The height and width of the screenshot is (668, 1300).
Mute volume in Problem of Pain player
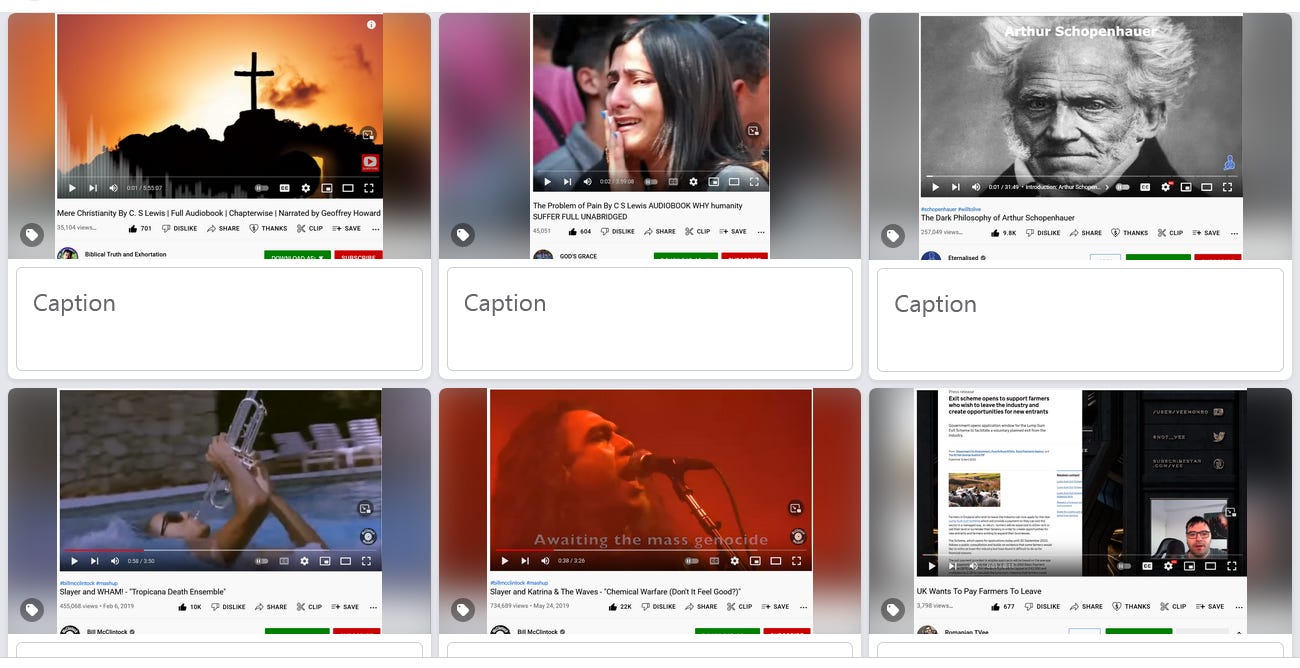tap(587, 182)
